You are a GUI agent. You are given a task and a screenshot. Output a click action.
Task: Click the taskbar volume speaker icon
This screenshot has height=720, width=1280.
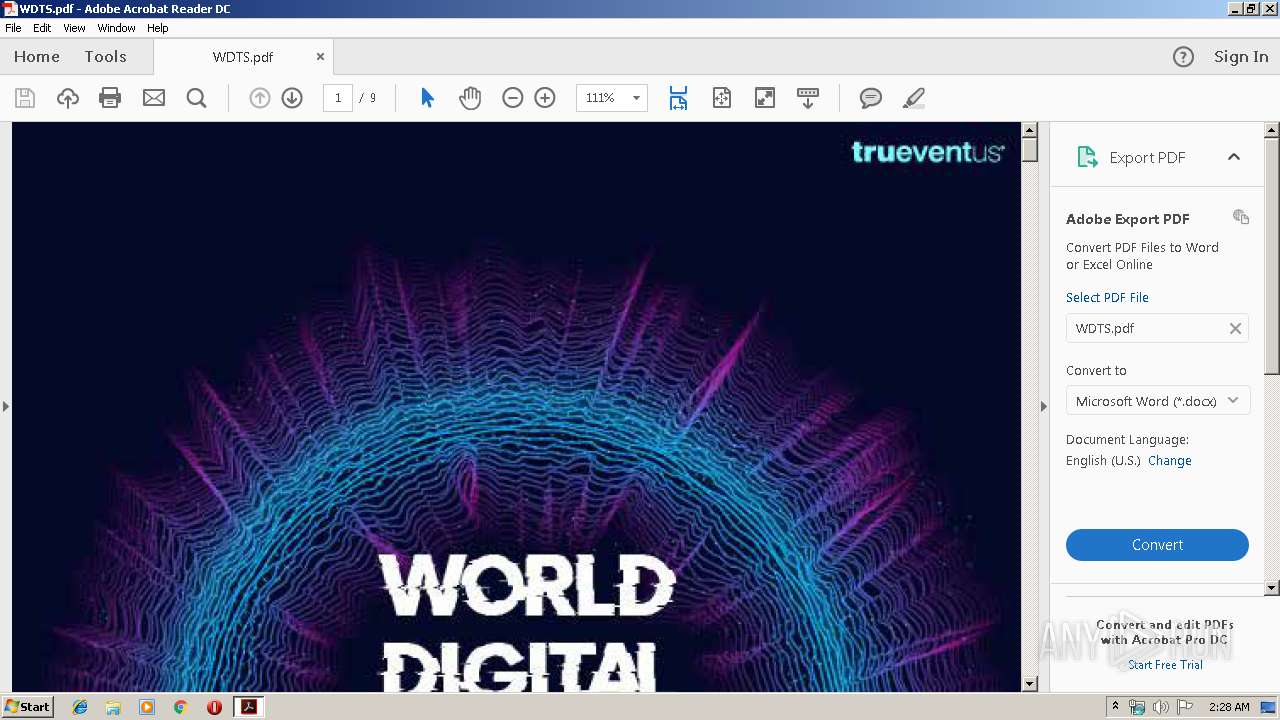coord(1160,707)
